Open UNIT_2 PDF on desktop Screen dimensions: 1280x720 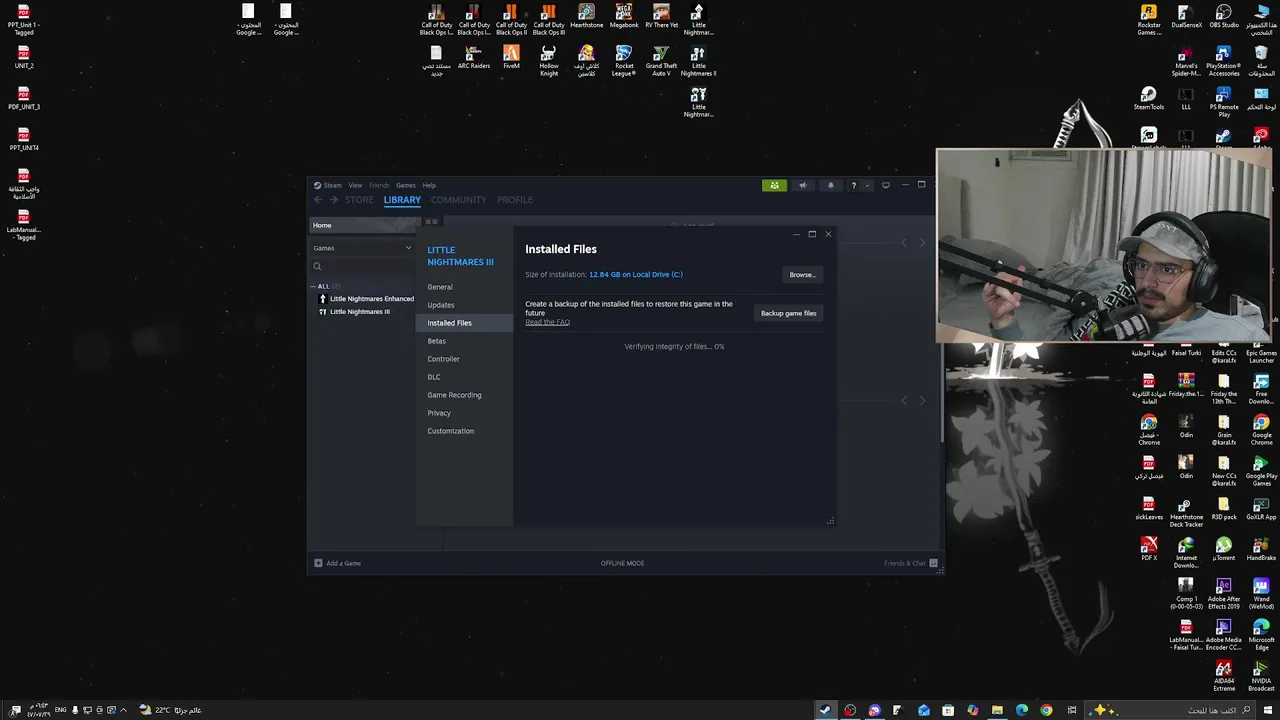tap(24, 57)
